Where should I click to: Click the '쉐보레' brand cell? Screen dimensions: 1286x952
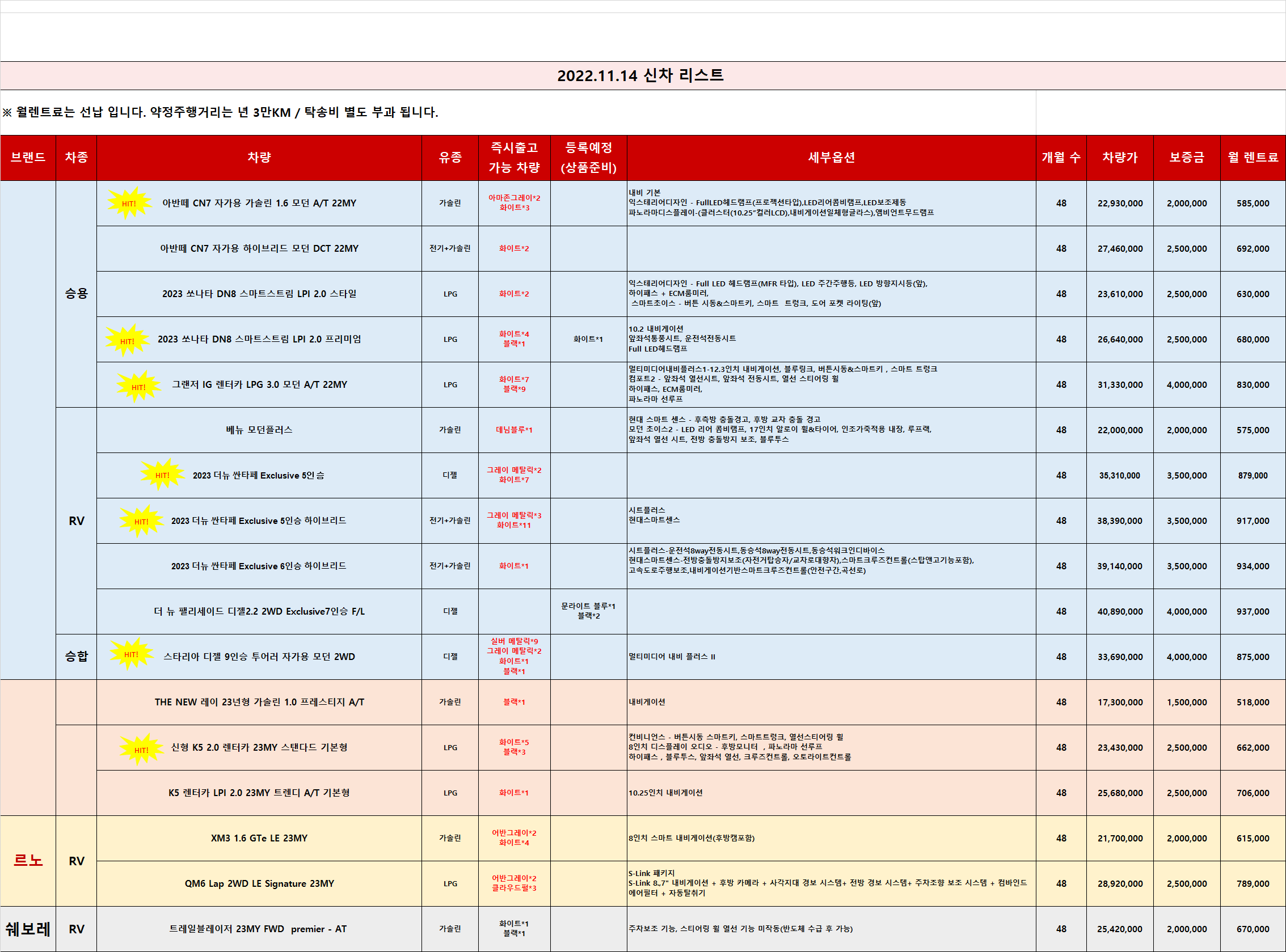(28, 929)
